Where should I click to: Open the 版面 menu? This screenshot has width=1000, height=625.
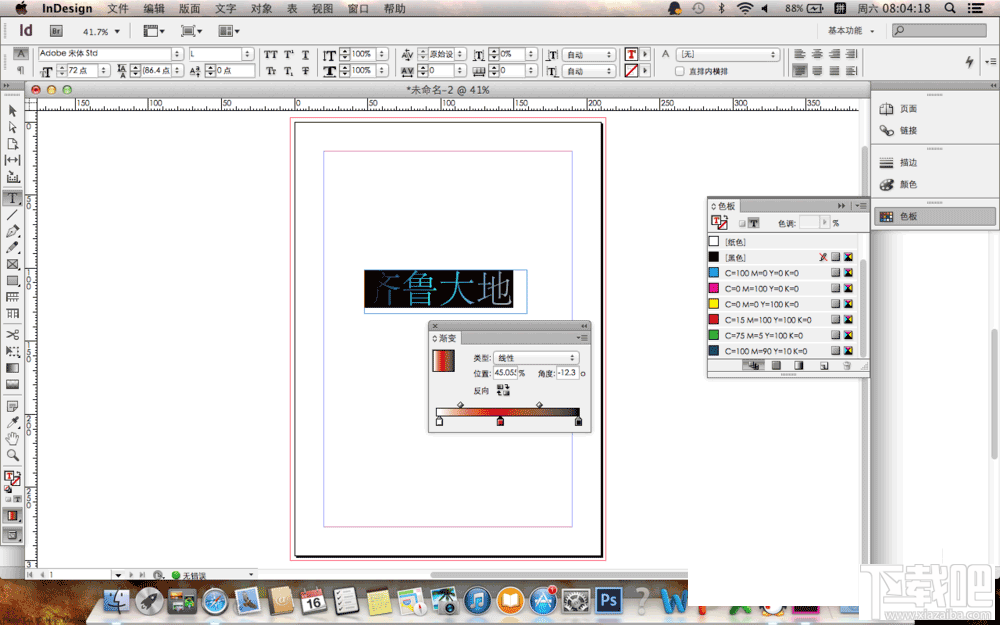coord(189,8)
